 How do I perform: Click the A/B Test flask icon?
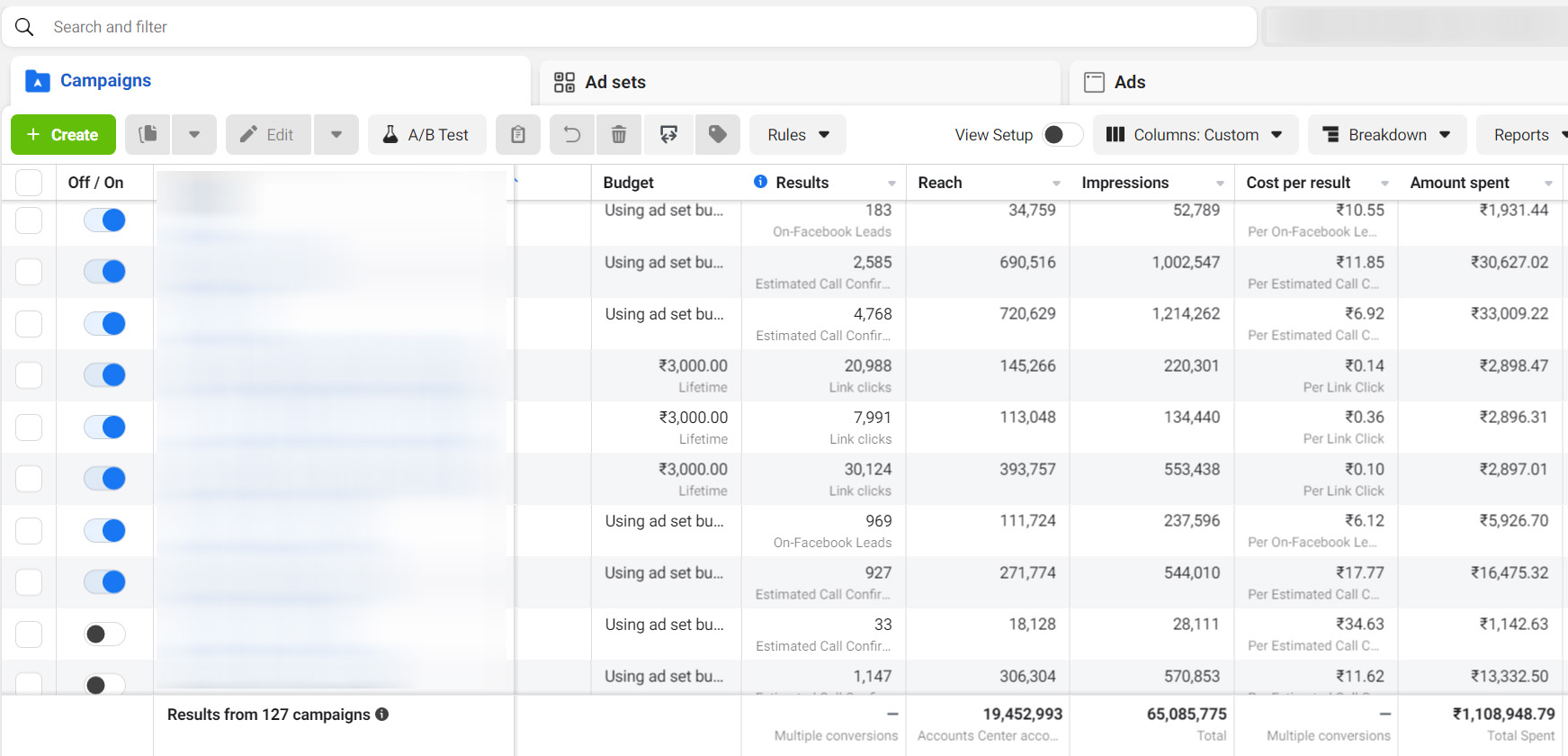390,134
